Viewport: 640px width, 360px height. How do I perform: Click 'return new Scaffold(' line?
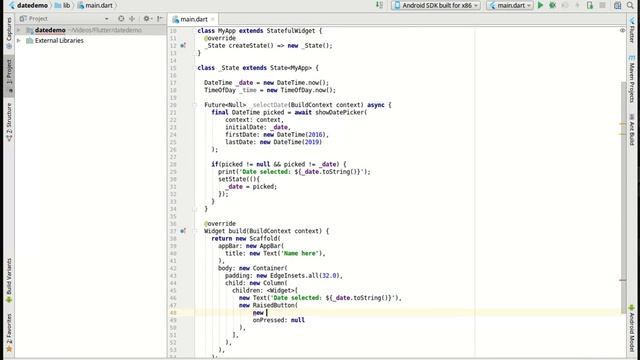tap(246, 238)
